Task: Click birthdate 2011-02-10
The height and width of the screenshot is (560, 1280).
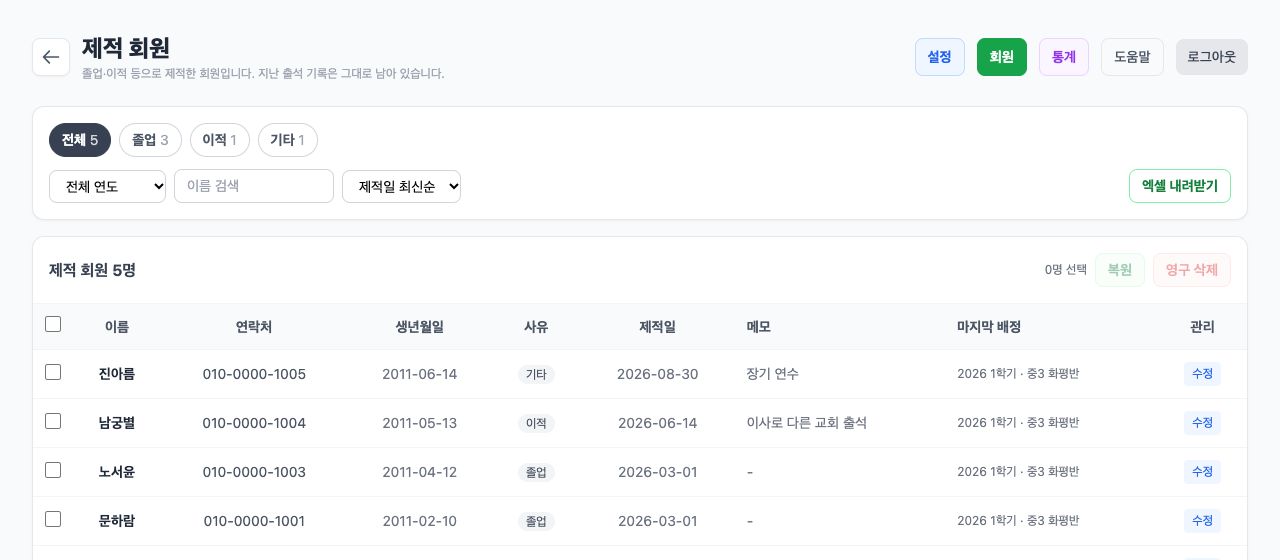Action: point(420,521)
